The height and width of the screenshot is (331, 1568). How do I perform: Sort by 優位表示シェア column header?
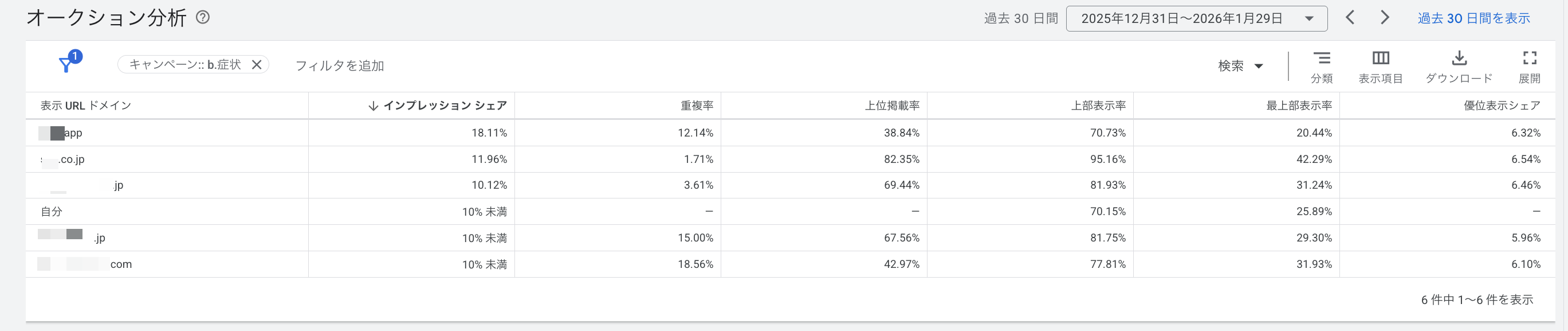1502,106
